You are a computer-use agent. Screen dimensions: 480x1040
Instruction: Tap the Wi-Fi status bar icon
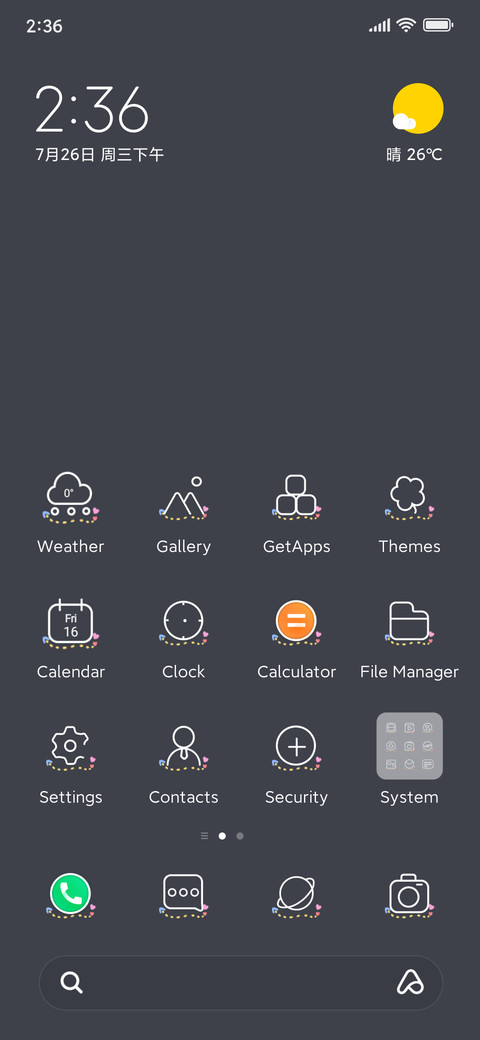(406, 25)
